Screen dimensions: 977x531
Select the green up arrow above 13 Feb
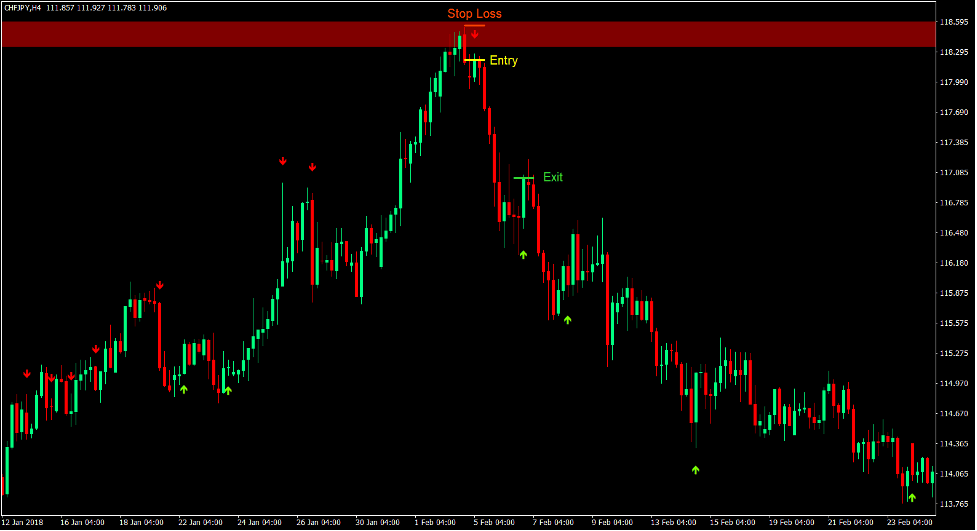[x=695, y=469]
